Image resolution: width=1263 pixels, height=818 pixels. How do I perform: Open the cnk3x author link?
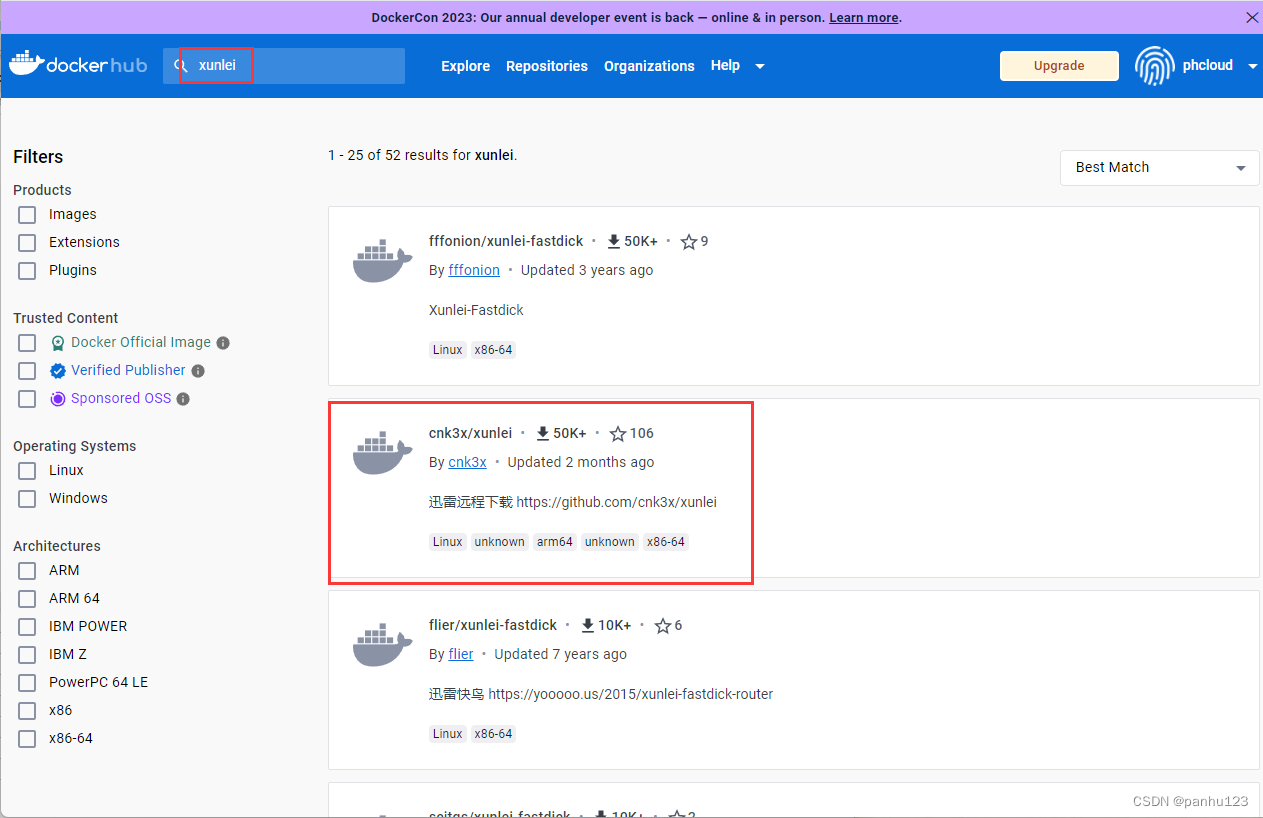467,462
